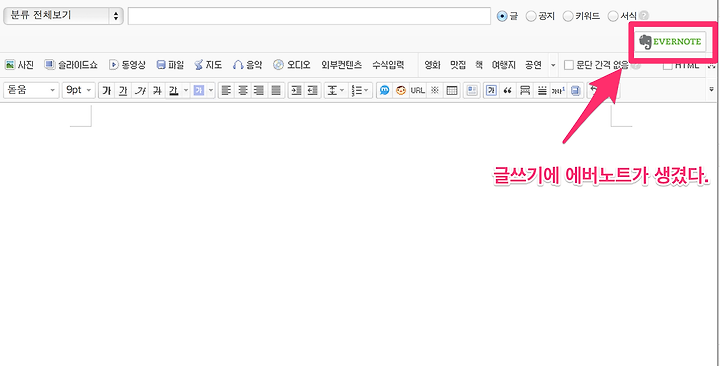This screenshot has width=720, height=366.
Task: Center align text
Action: tap(242, 90)
